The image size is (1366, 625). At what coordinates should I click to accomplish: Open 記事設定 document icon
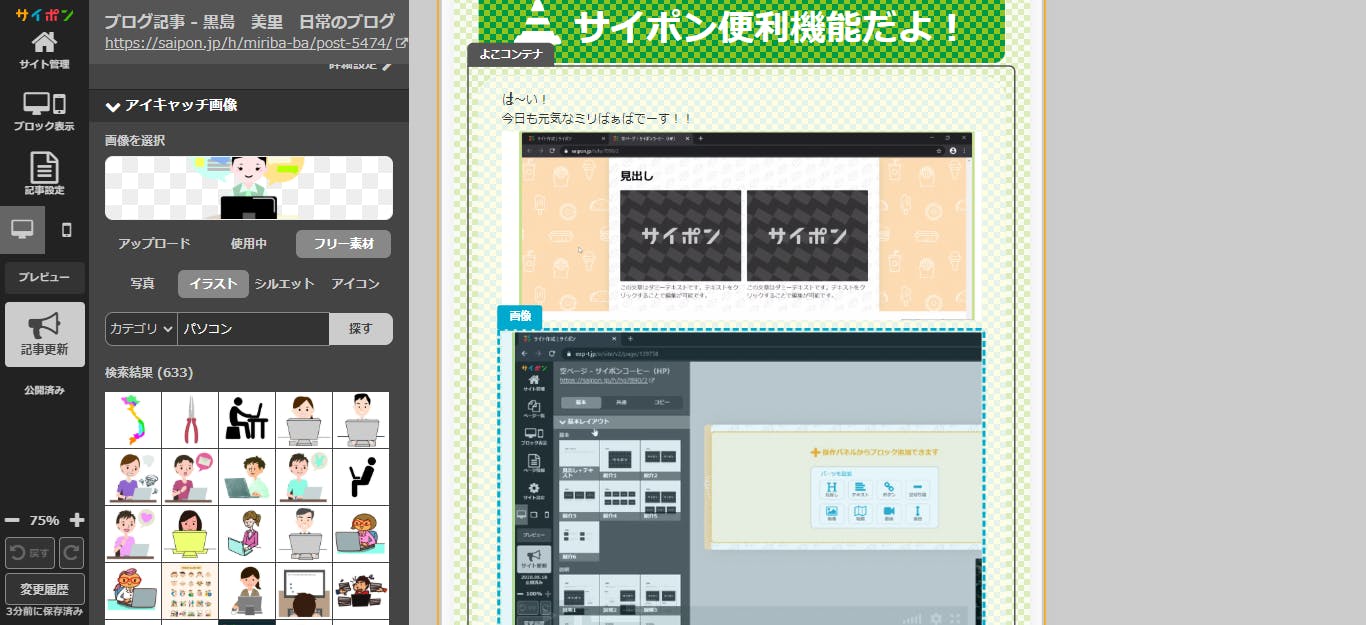44,174
